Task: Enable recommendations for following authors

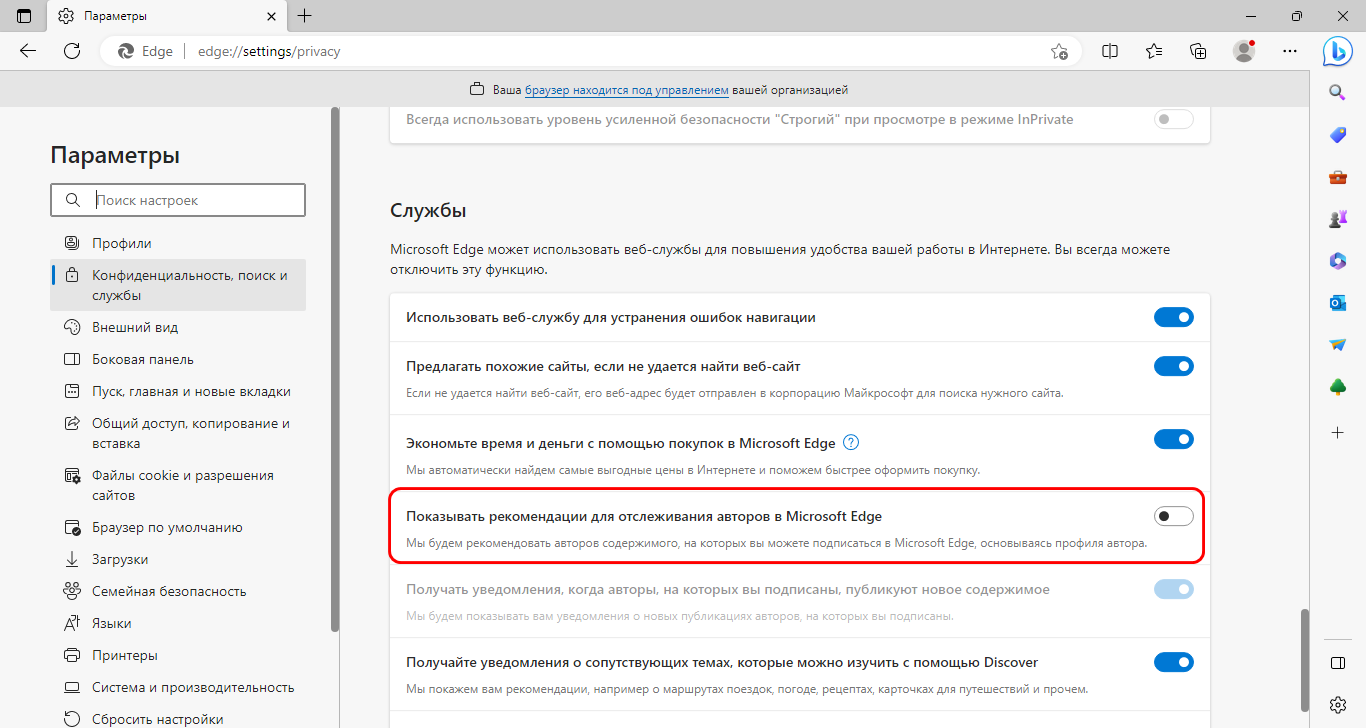Action: coord(1174,516)
